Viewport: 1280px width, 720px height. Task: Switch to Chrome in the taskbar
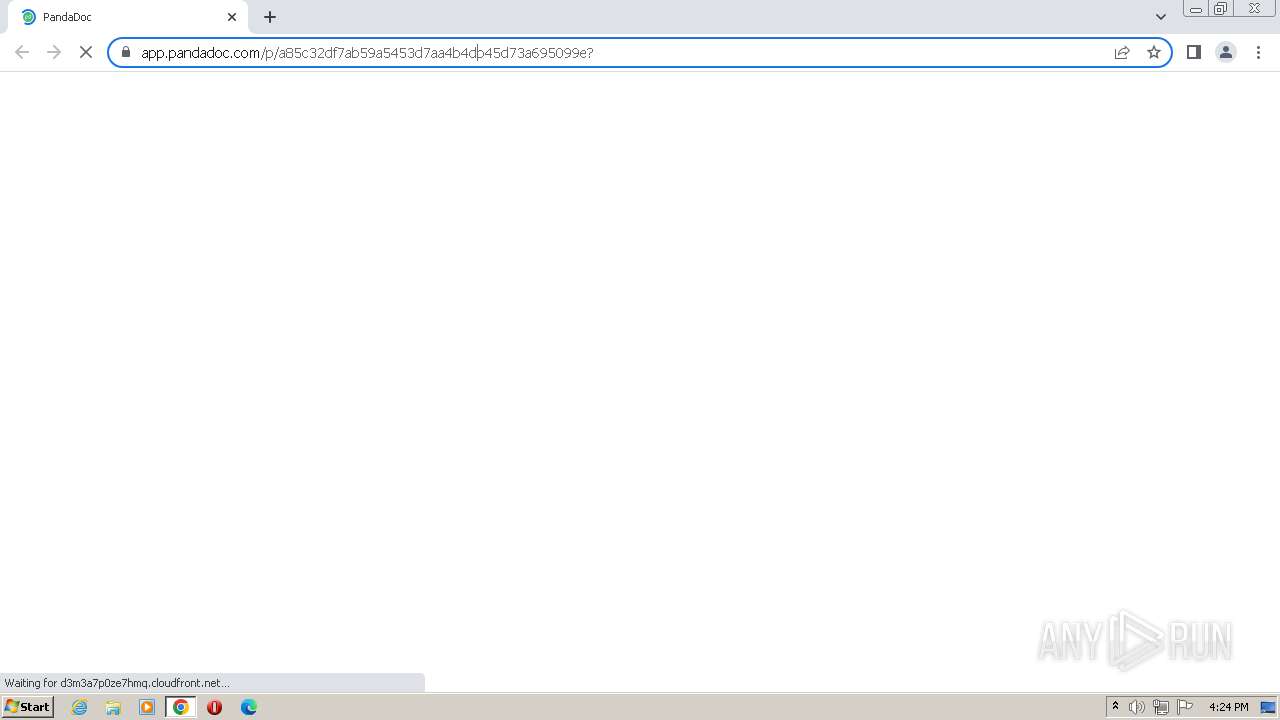[x=181, y=707]
